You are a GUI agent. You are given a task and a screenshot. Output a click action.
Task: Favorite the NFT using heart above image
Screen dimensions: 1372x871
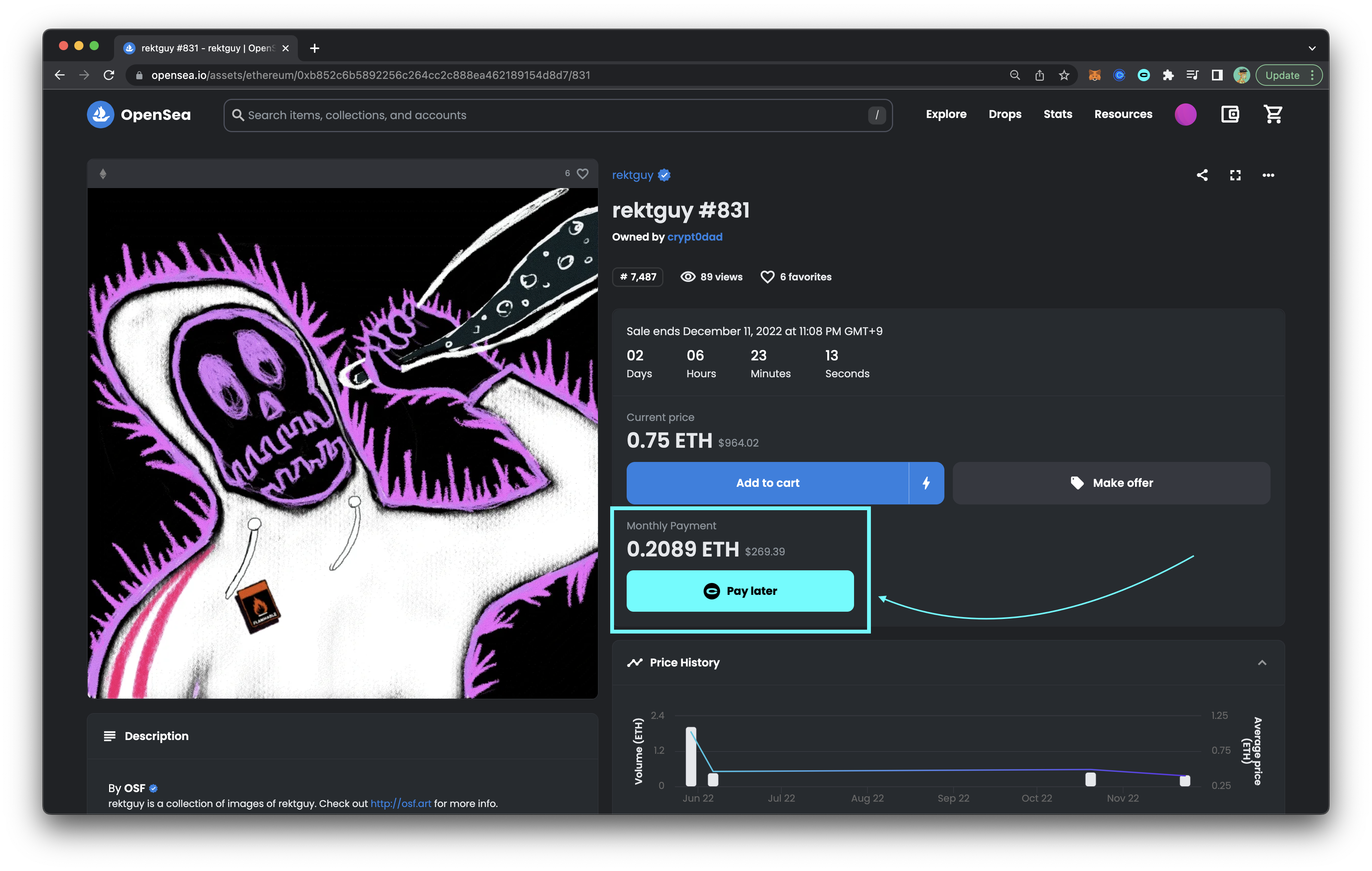(x=582, y=173)
